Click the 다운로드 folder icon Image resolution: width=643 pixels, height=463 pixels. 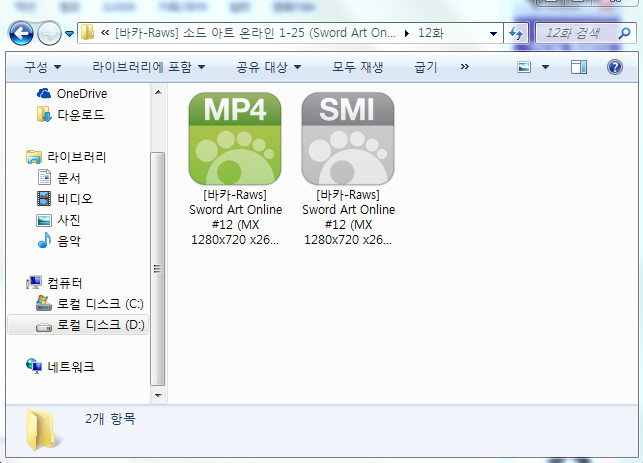click(x=44, y=115)
